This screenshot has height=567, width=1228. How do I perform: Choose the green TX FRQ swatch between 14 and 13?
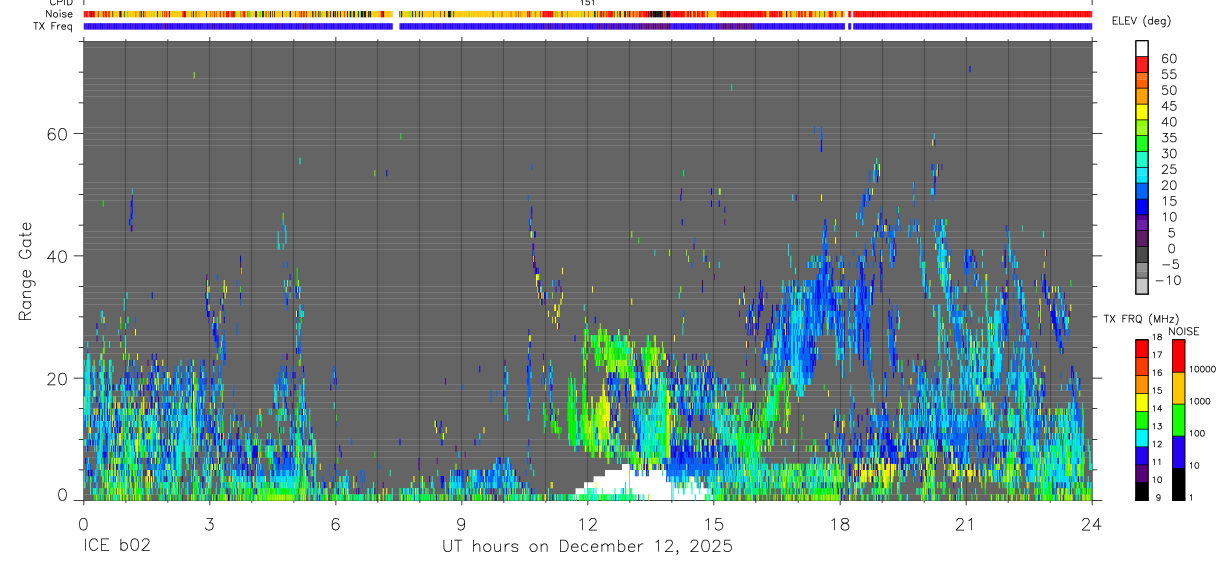(1142, 419)
